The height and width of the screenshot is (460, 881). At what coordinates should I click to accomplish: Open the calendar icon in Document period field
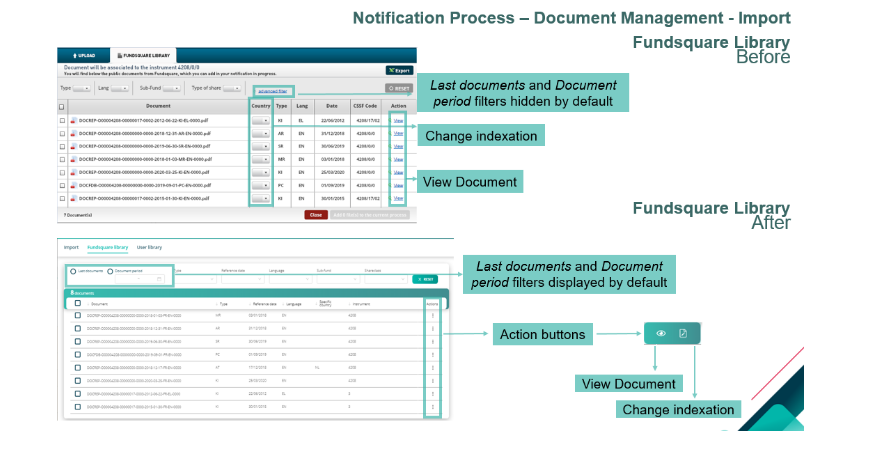pyautogui.click(x=160, y=279)
